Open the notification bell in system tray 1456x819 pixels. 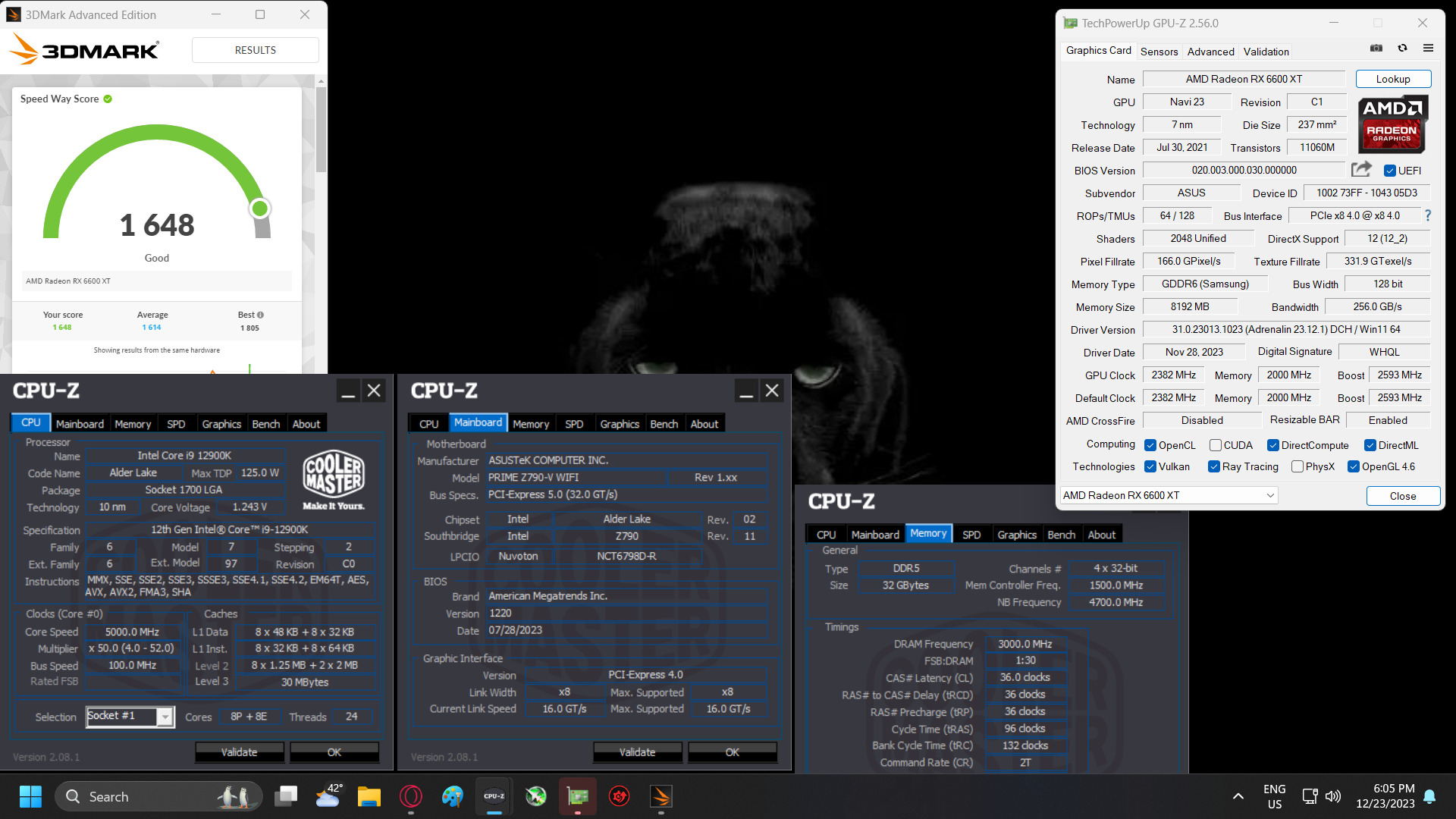[1429, 796]
